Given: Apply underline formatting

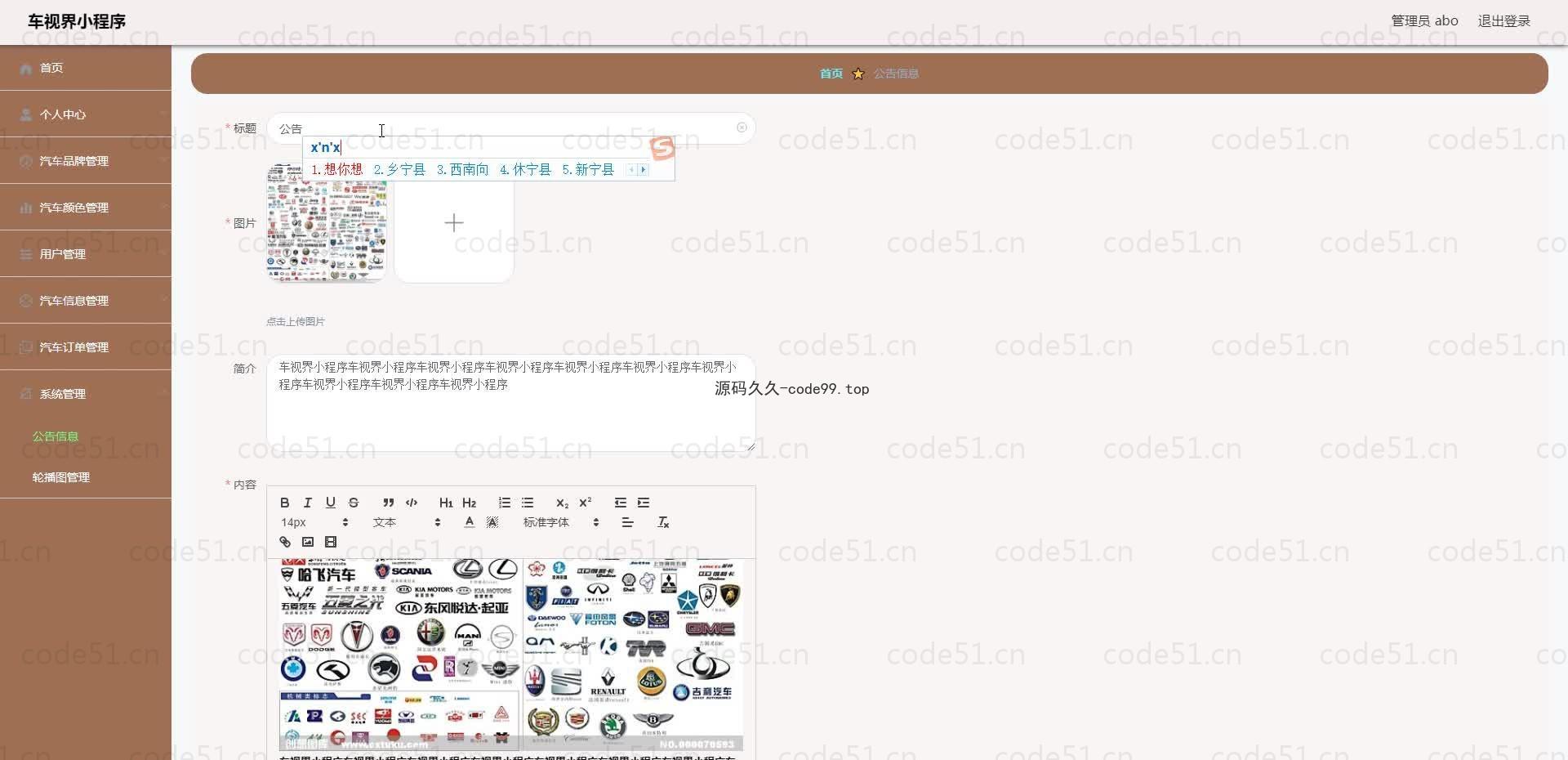Looking at the screenshot, I should point(331,503).
